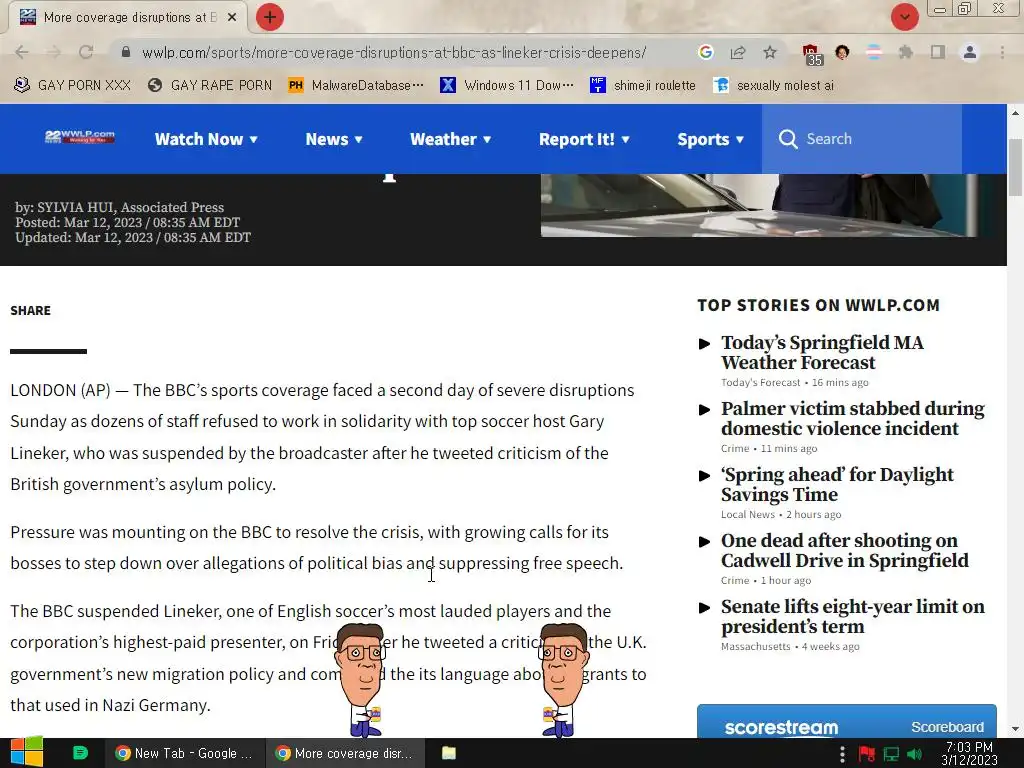1024x768 pixels.
Task: Click the green chat taskbar icon
Action: click(80, 753)
